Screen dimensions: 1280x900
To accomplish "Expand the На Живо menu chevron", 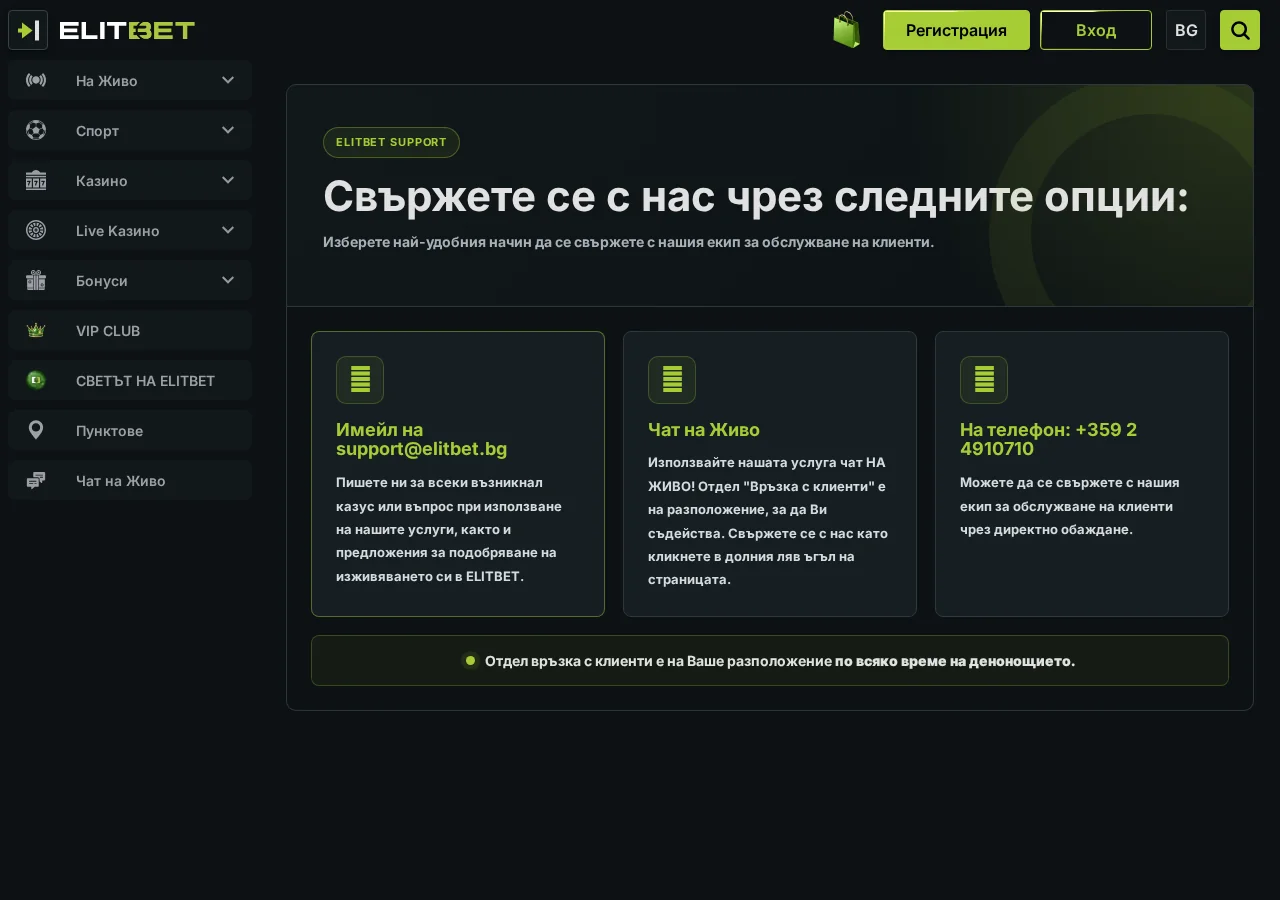I will [228, 80].
